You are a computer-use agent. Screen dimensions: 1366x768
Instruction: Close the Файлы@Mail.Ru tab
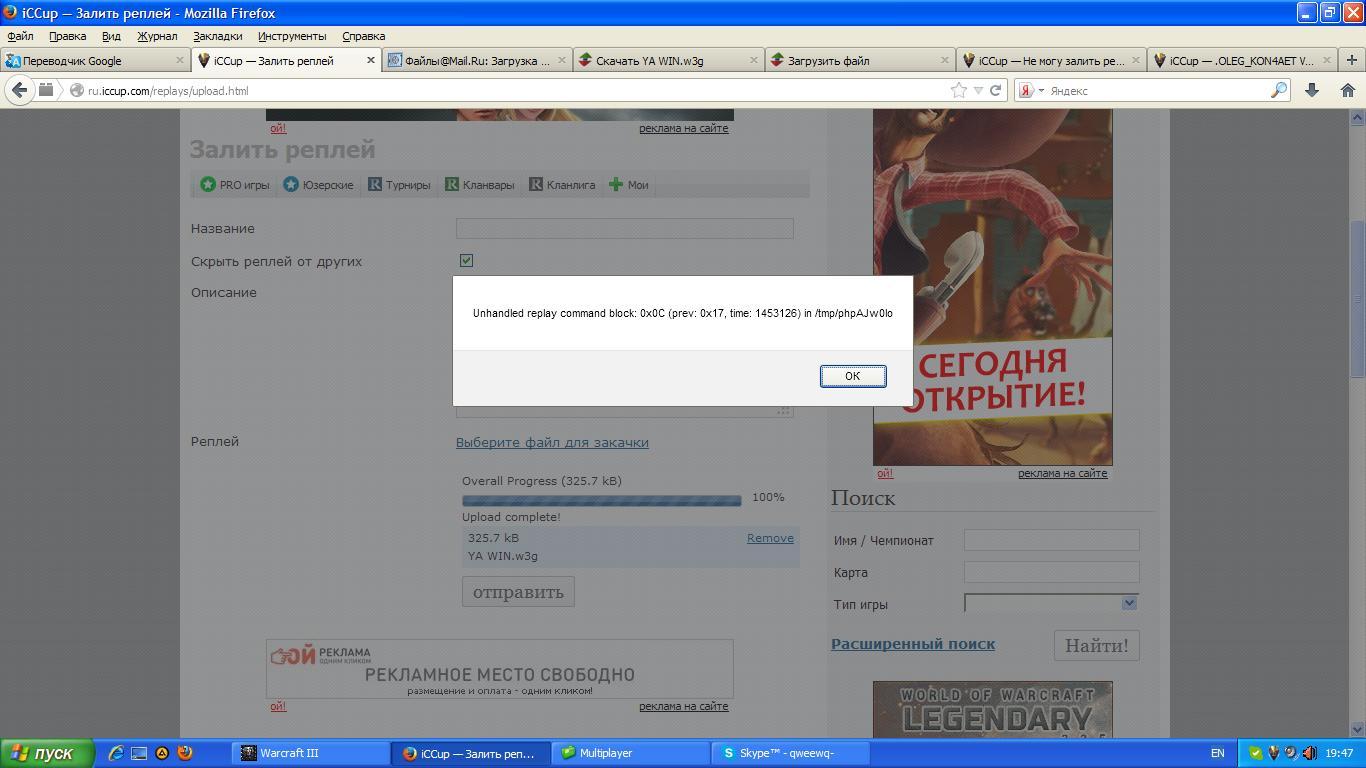562,60
